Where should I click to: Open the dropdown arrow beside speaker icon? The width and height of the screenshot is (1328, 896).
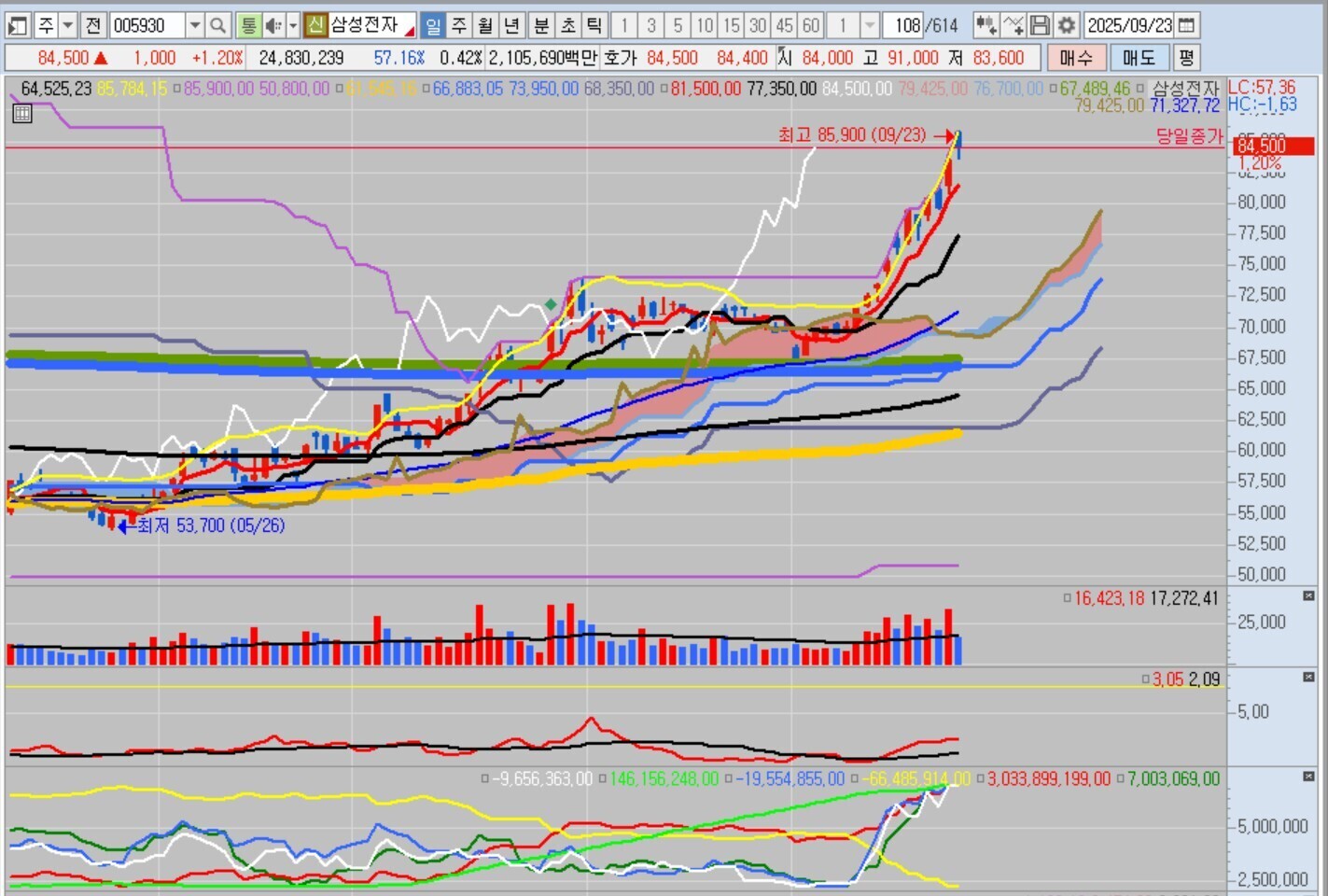293,25
